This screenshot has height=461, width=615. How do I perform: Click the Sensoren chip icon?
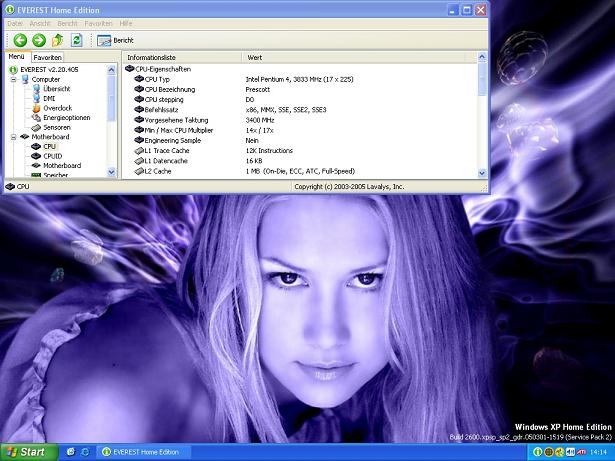pyautogui.click(x=36, y=128)
